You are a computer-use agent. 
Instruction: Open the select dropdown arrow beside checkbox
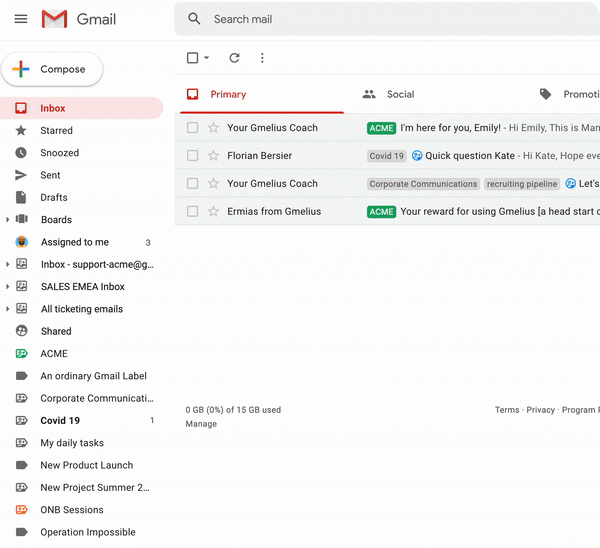click(207, 58)
